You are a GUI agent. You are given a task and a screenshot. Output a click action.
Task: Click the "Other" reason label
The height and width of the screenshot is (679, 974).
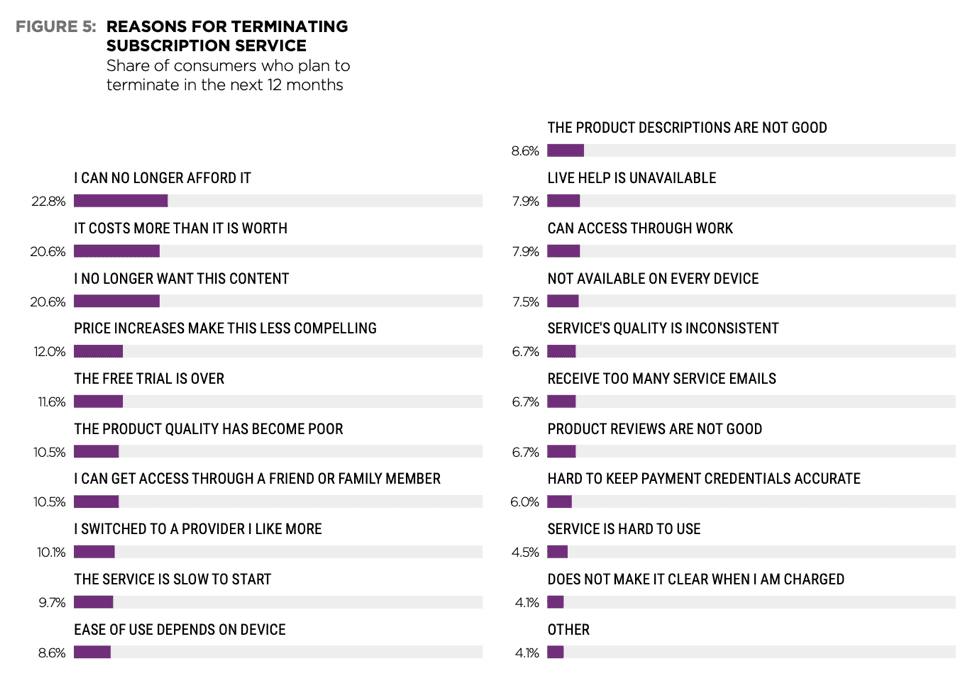(568, 629)
